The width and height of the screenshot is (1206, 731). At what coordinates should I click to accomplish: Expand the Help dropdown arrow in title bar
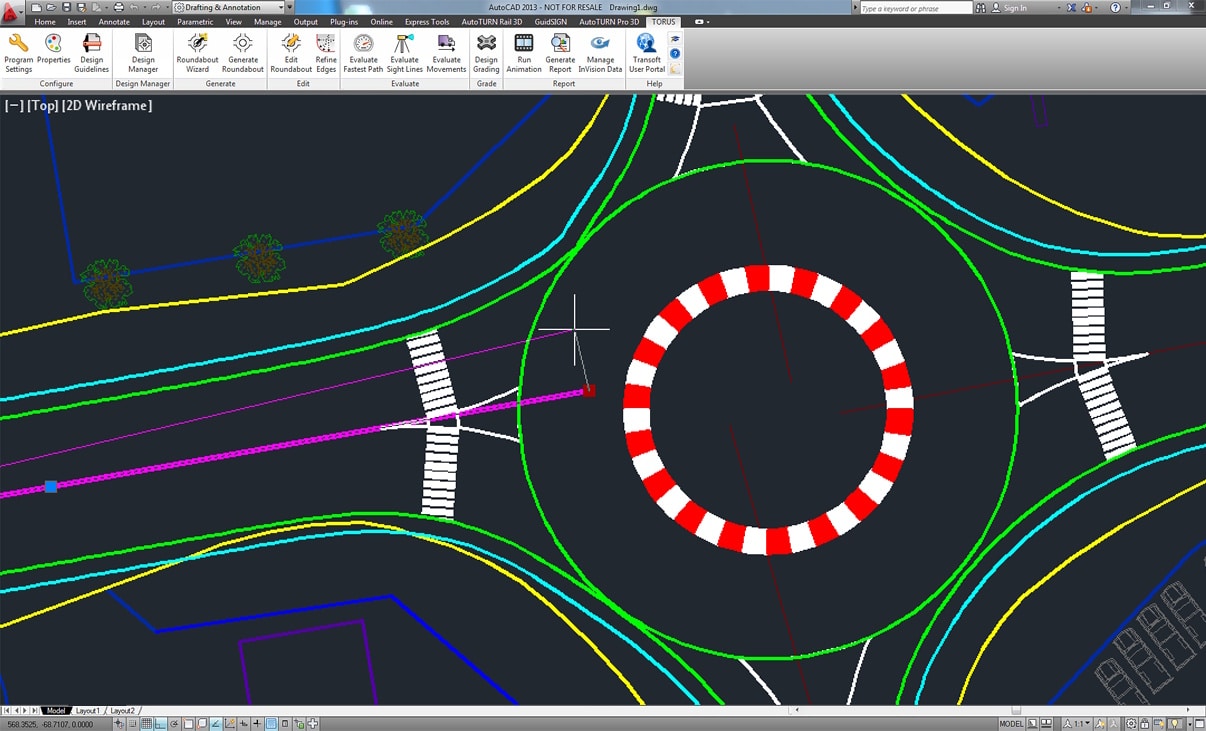pyautogui.click(x=1128, y=7)
